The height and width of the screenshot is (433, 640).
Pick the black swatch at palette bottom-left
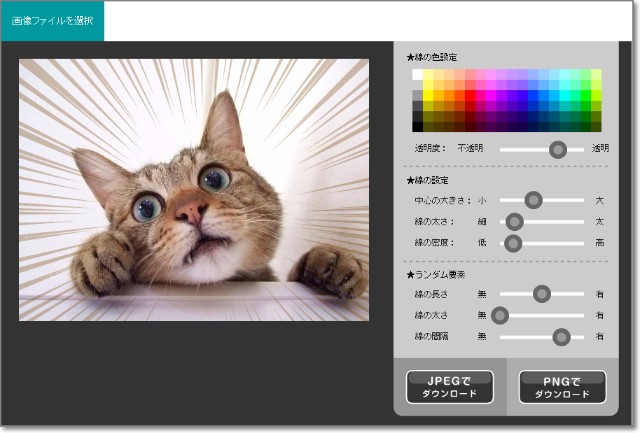(x=417, y=126)
